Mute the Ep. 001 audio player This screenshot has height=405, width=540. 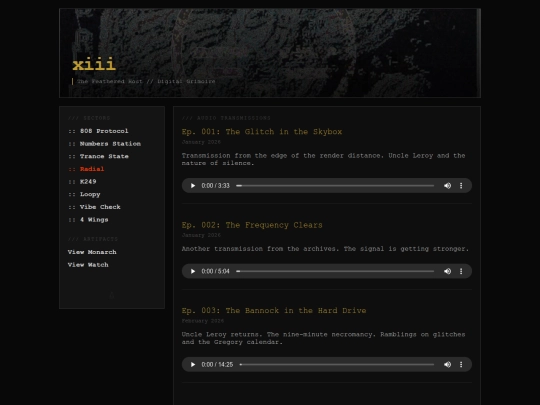[447, 186]
